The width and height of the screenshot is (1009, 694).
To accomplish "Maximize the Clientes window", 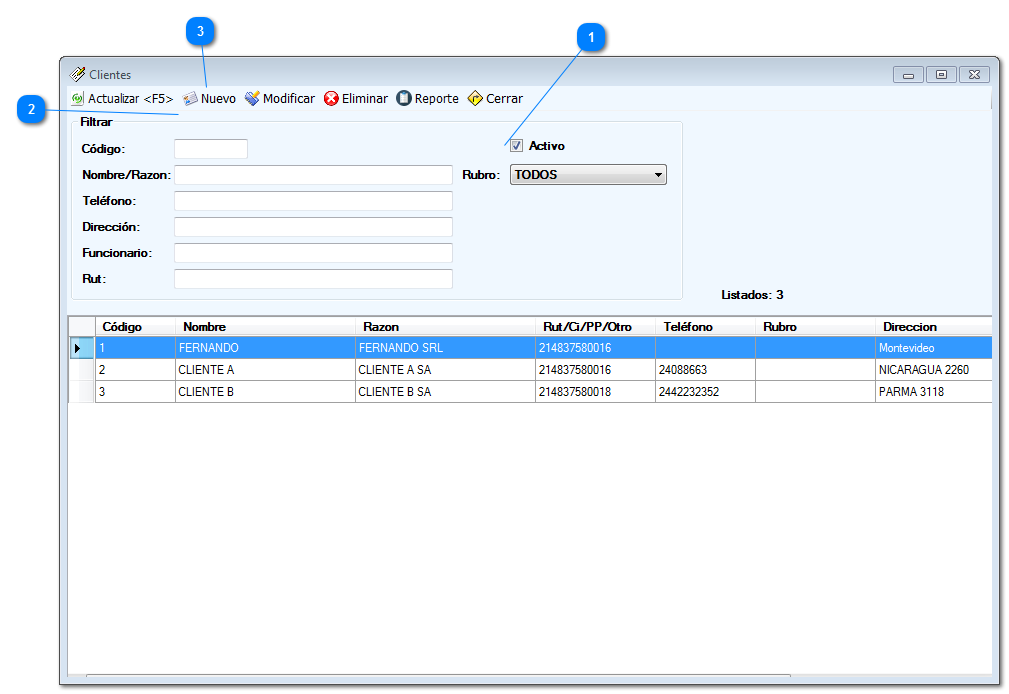I will (x=941, y=75).
